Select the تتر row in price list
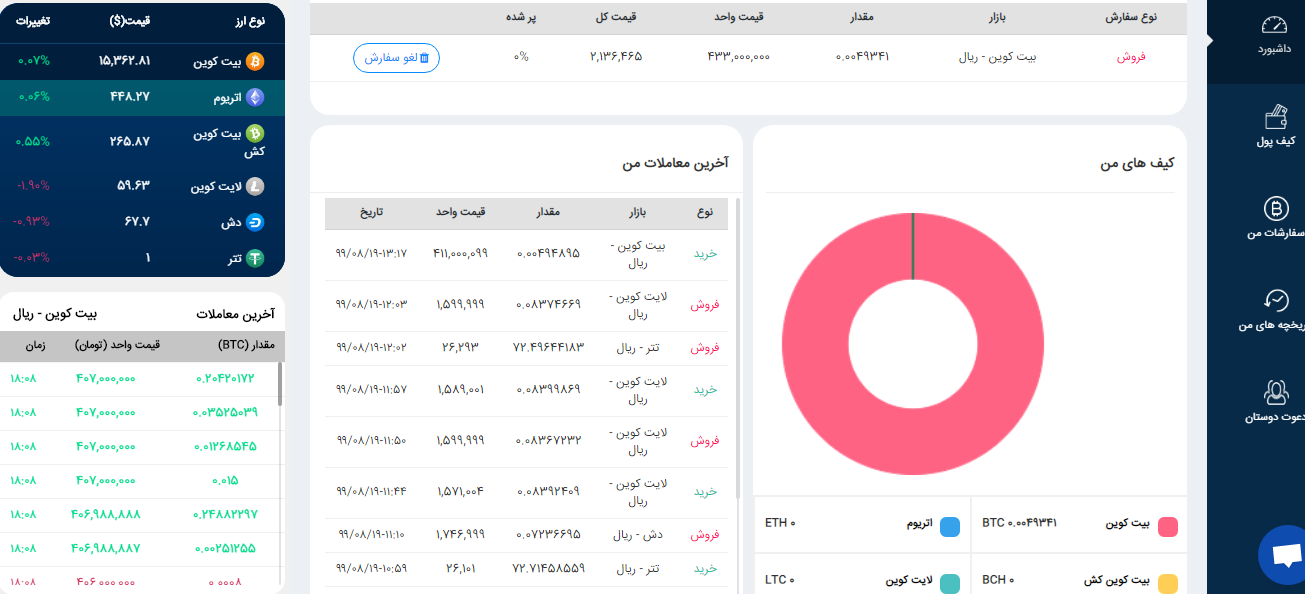Viewport: 1305px width, 594px height. pos(142,258)
